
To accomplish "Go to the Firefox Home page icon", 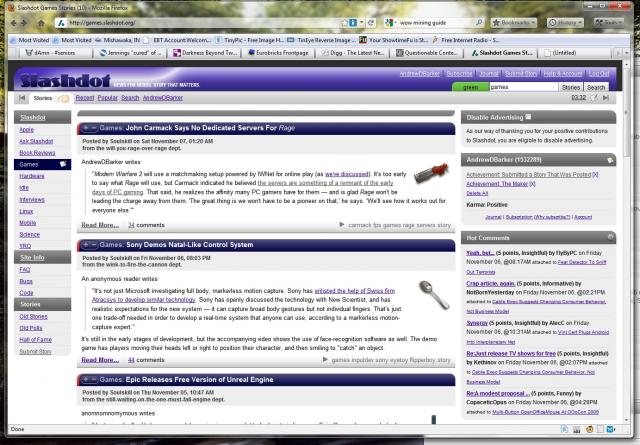I will click(x=41, y=23).
